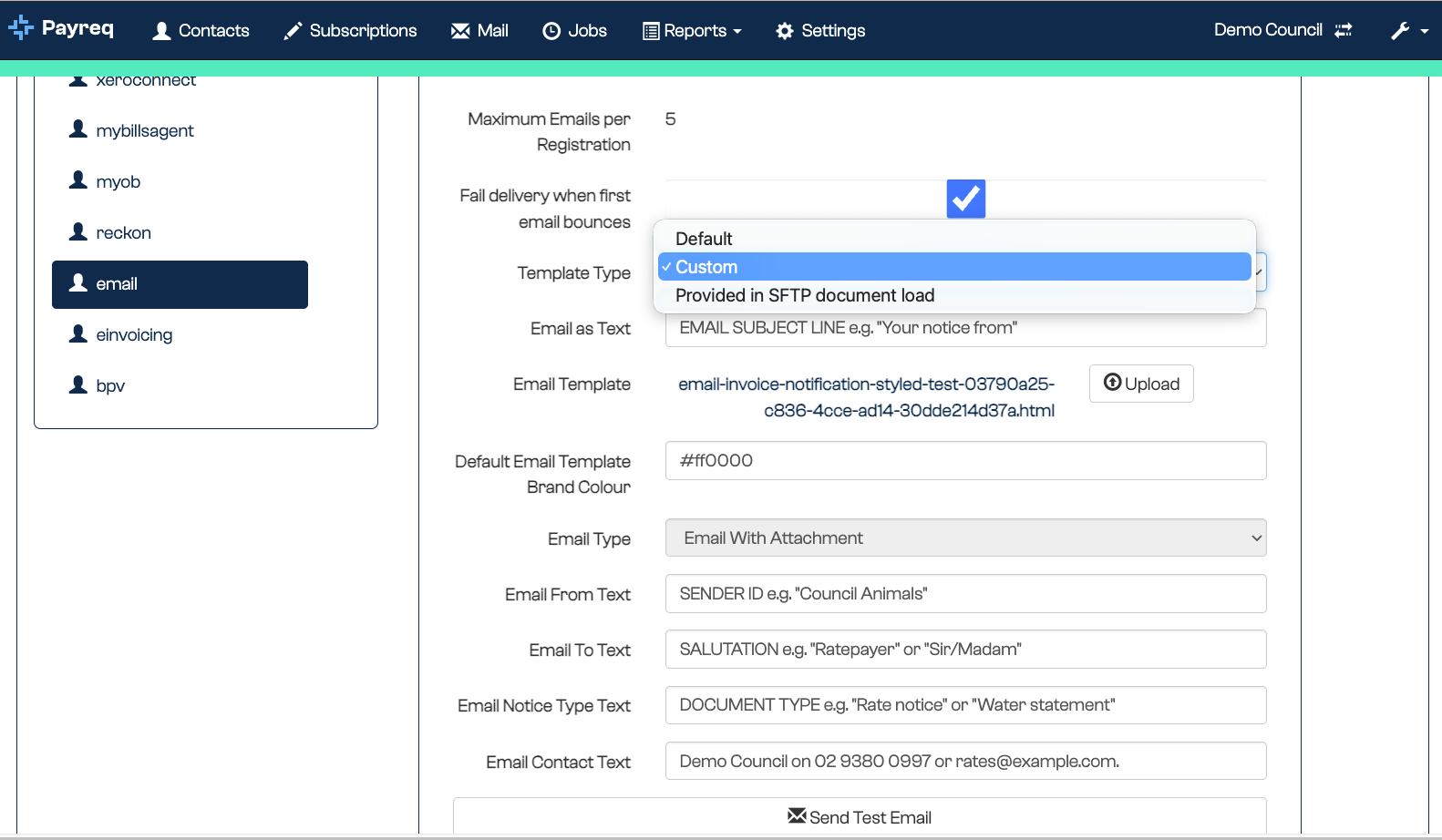Click the Email To Text field

pyautogui.click(x=966, y=649)
